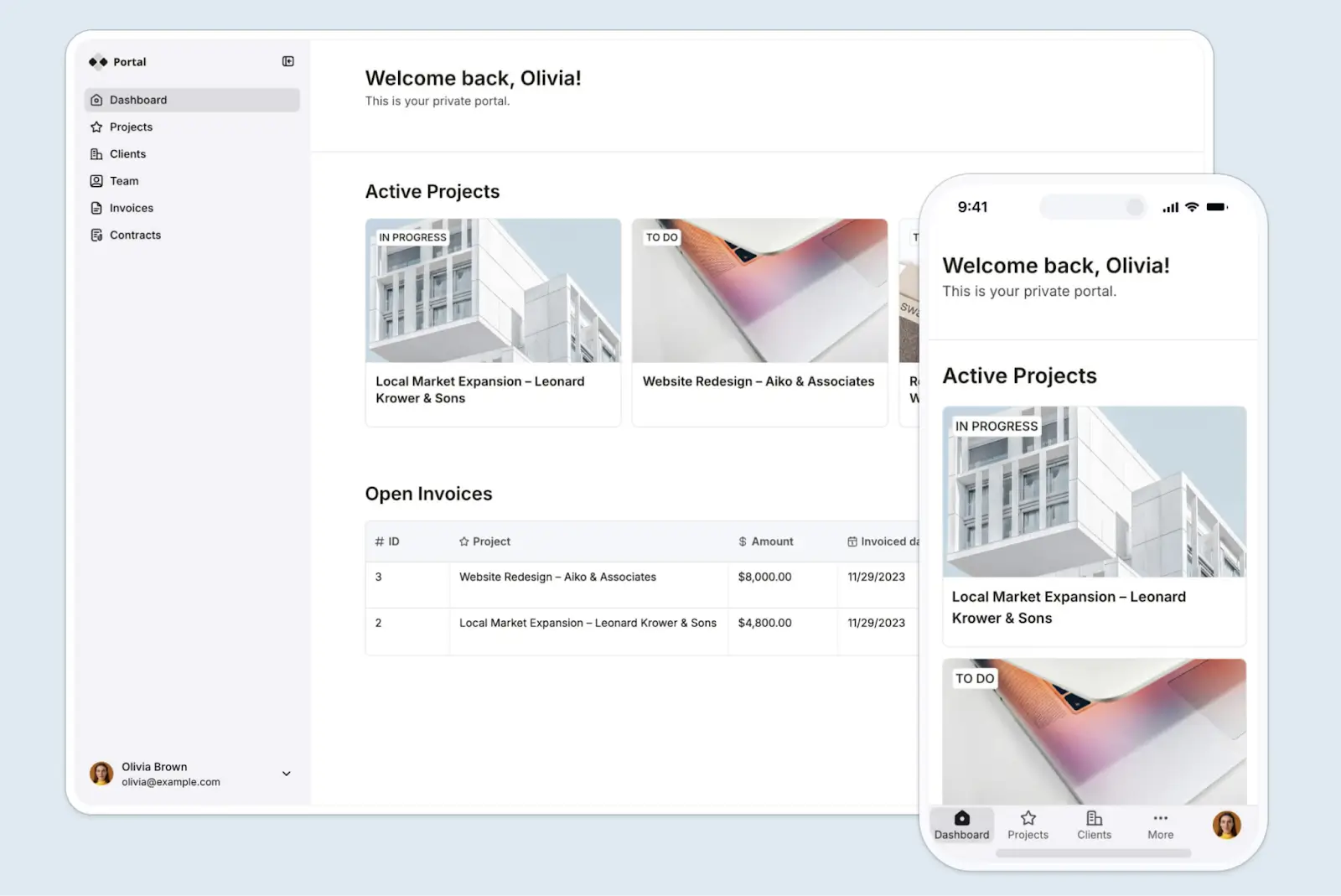Viewport: 1341px width, 896px height.
Task: Click the TO DO badge on the redesign card
Action: tap(661, 237)
